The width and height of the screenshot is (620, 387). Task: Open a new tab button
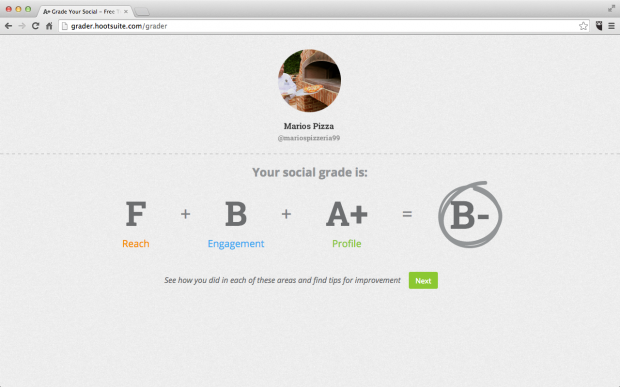click(142, 12)
